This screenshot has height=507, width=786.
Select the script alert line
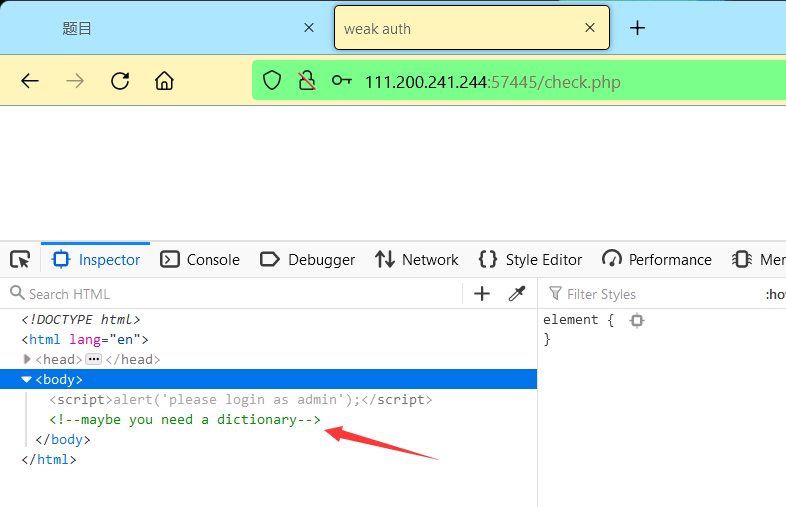click(241, 400)
